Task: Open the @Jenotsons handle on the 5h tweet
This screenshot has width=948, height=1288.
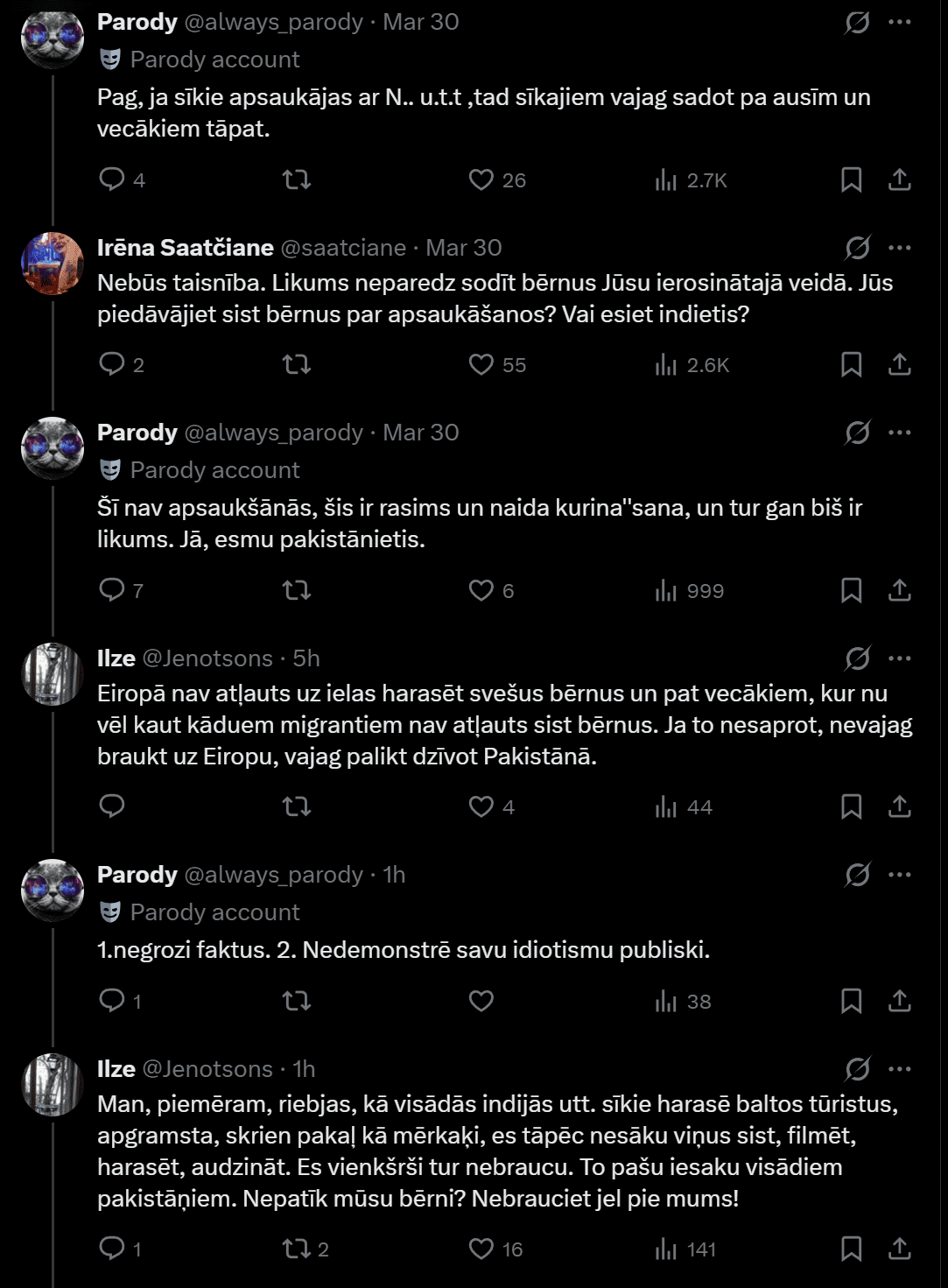Action: pos(207,658)
